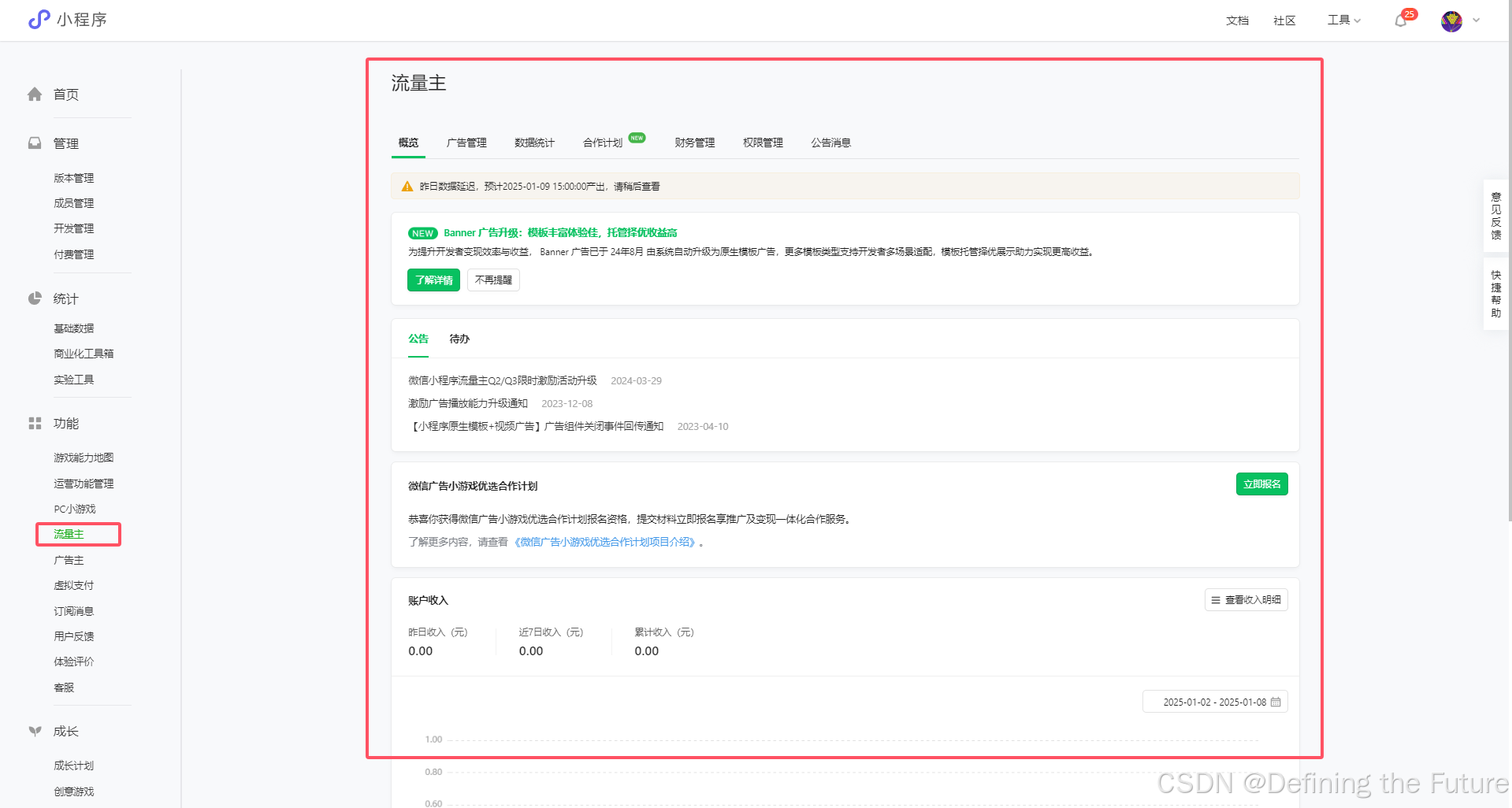This screenshot has width=1512, height=808.
Task: Click the 统计 pie chart icon
Action: click(35, 298)
